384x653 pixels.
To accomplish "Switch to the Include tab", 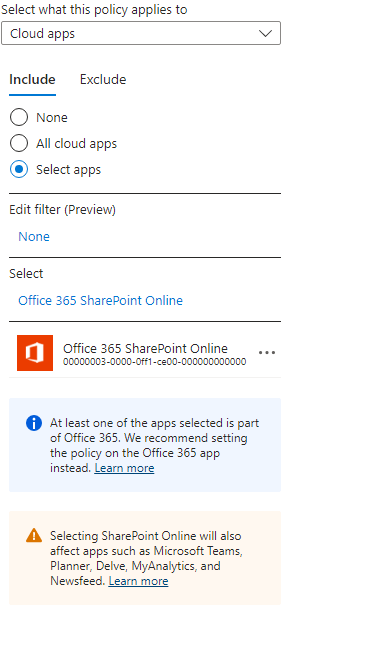I will [x=32, y=79].
